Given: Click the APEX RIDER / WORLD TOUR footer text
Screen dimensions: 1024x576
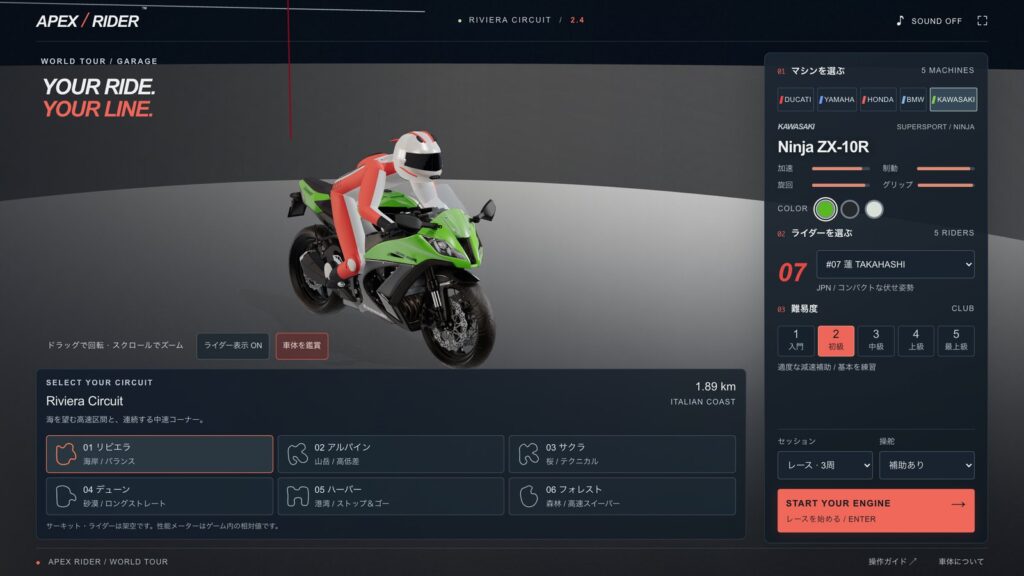Looking at the screenshot, I should pyautogui.click(x=108, y=562).
